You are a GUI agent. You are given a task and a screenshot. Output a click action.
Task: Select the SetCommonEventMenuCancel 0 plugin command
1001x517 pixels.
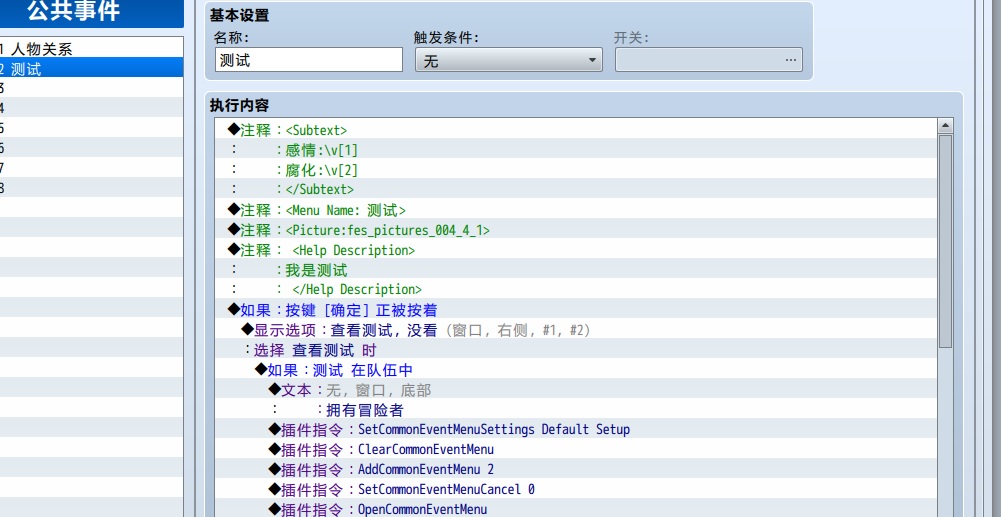(576, 490)
